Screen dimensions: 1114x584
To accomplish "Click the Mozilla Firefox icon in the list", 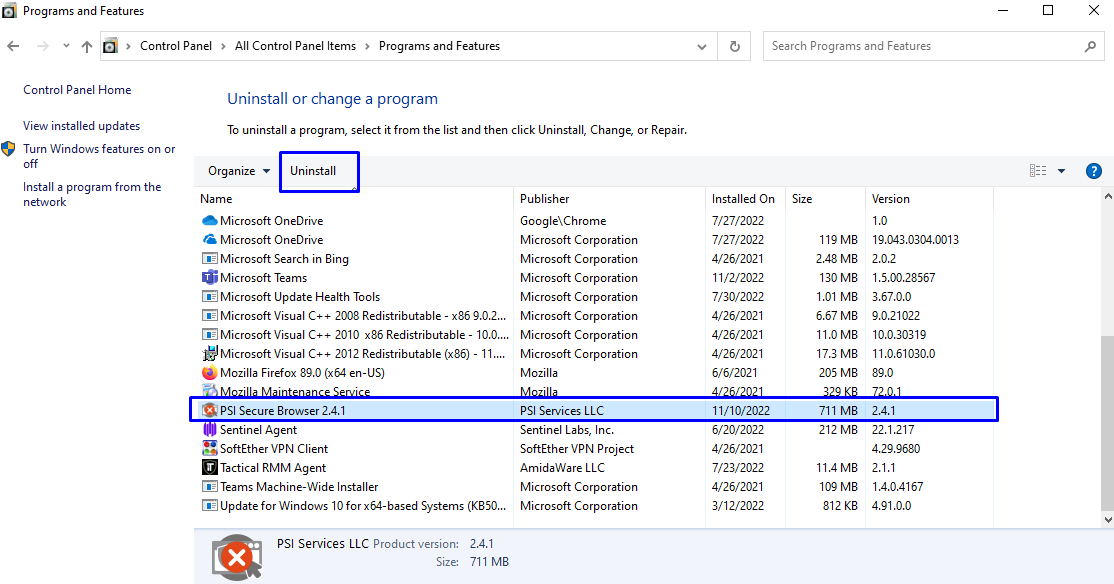I will (209, 371).
